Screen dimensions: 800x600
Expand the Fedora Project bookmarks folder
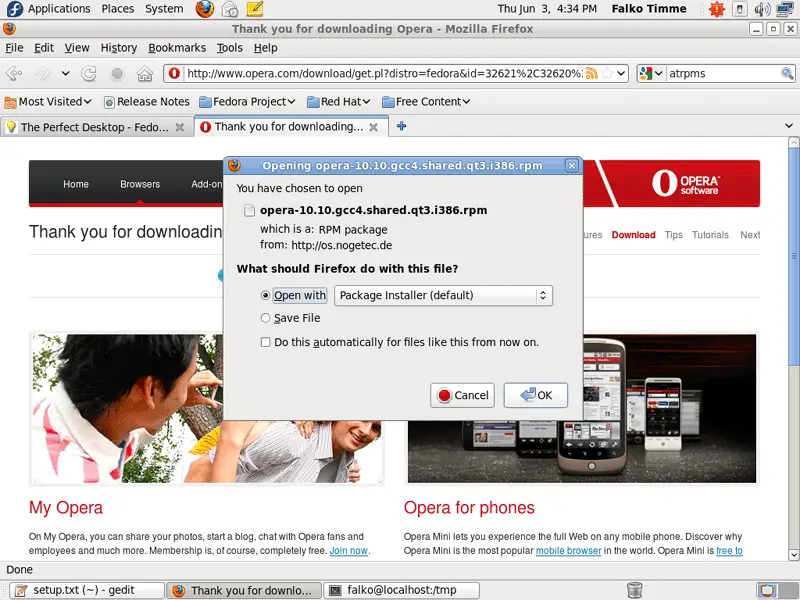tap(247, 102)
